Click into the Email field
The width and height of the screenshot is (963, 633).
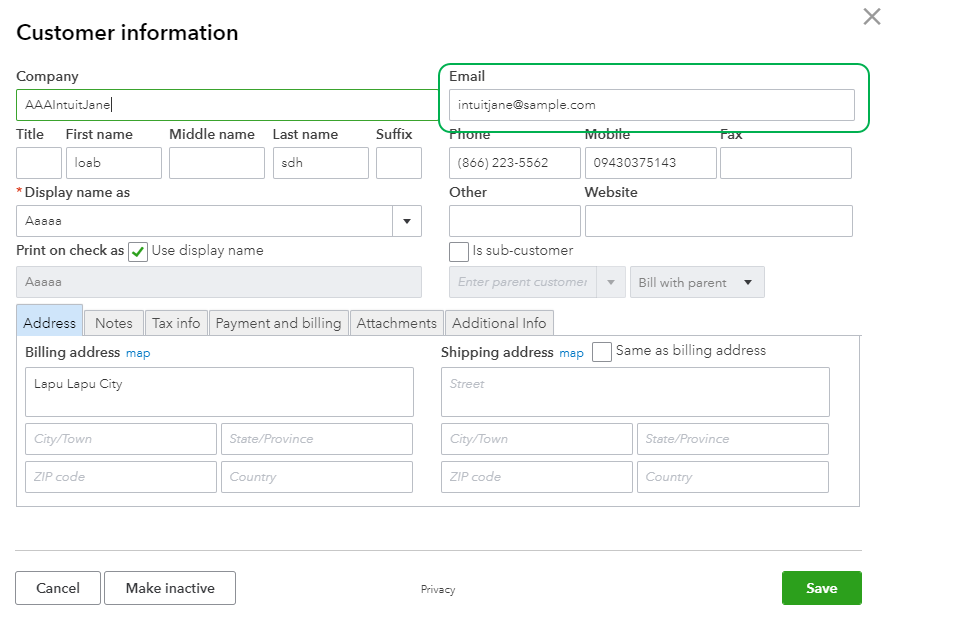(x=651, y=105)
